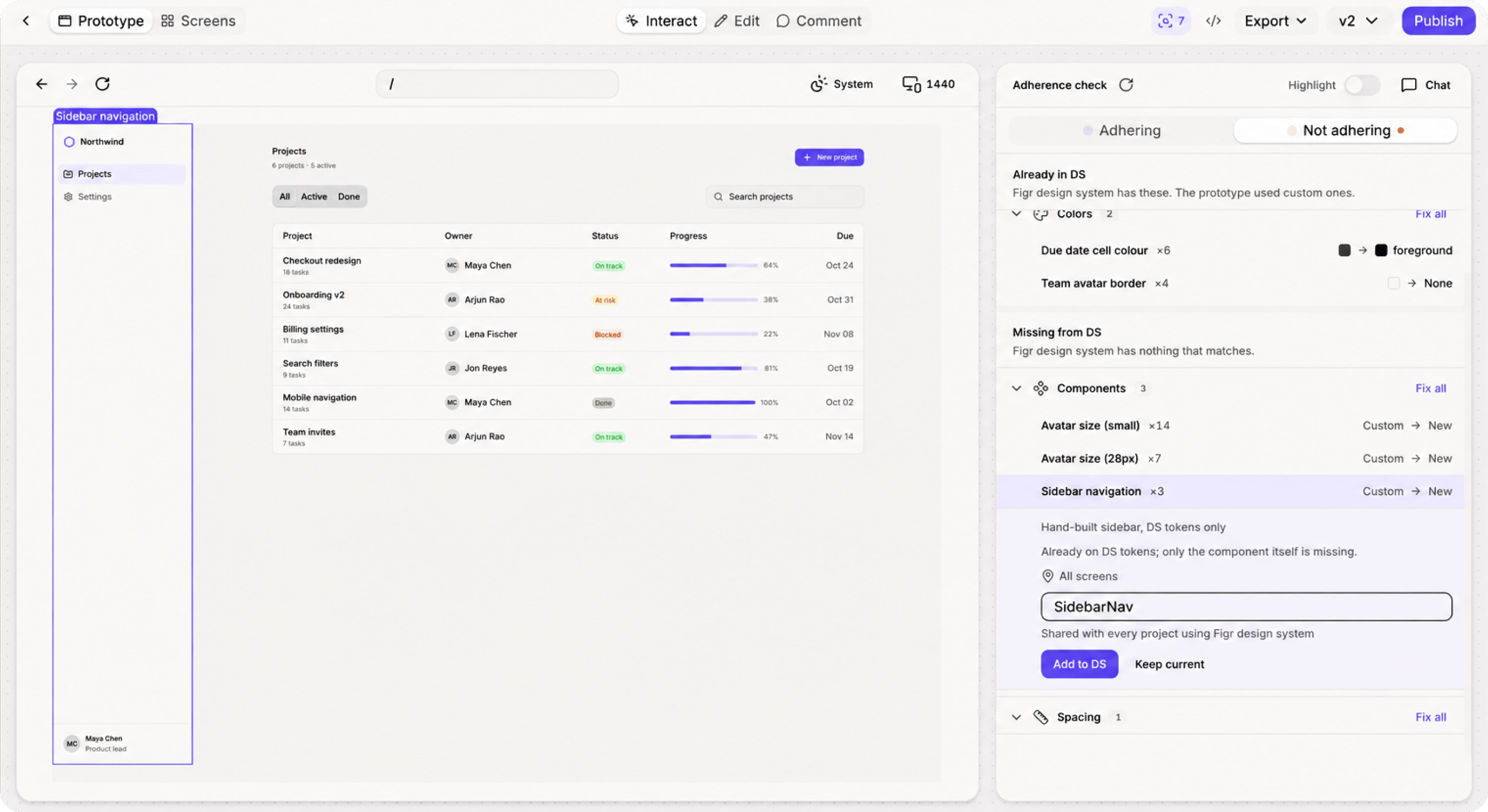This screenshot has width=1488, height=812.
Task: Click Add to DS button
Action: coord(1079,664)
